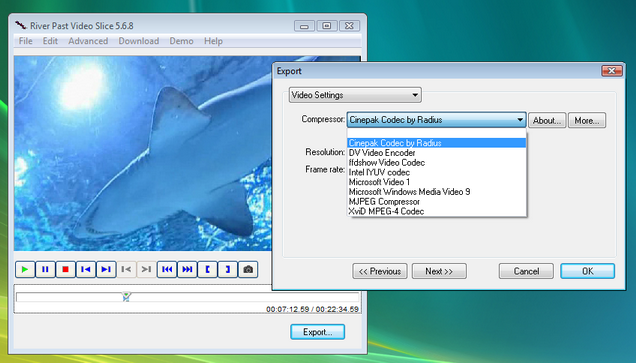Click the 00:07:12.59 / 00:22:34.59 time readout
Image resolution: width=636 pixels, height=363 pixels.
coord(312,309)
